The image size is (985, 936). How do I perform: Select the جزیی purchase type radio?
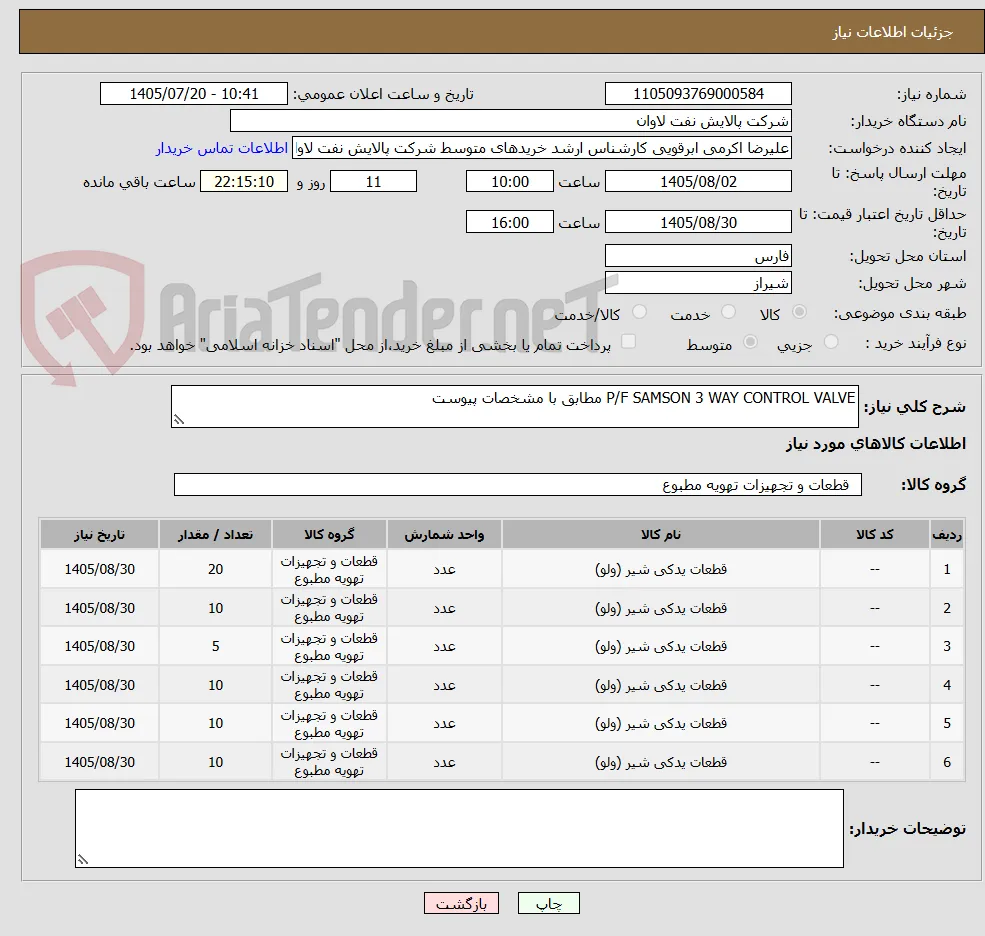(x=831, y=342)
